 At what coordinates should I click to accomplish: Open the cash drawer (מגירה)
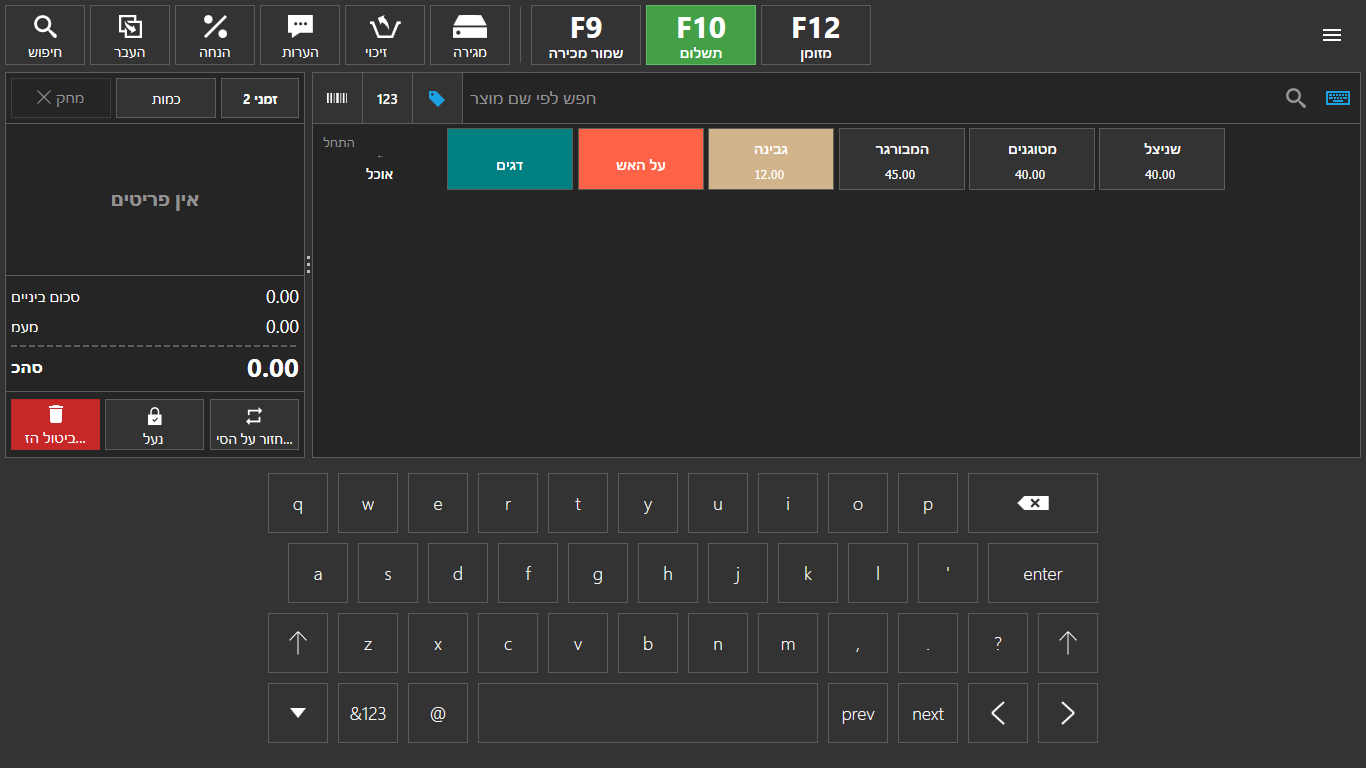470,35
